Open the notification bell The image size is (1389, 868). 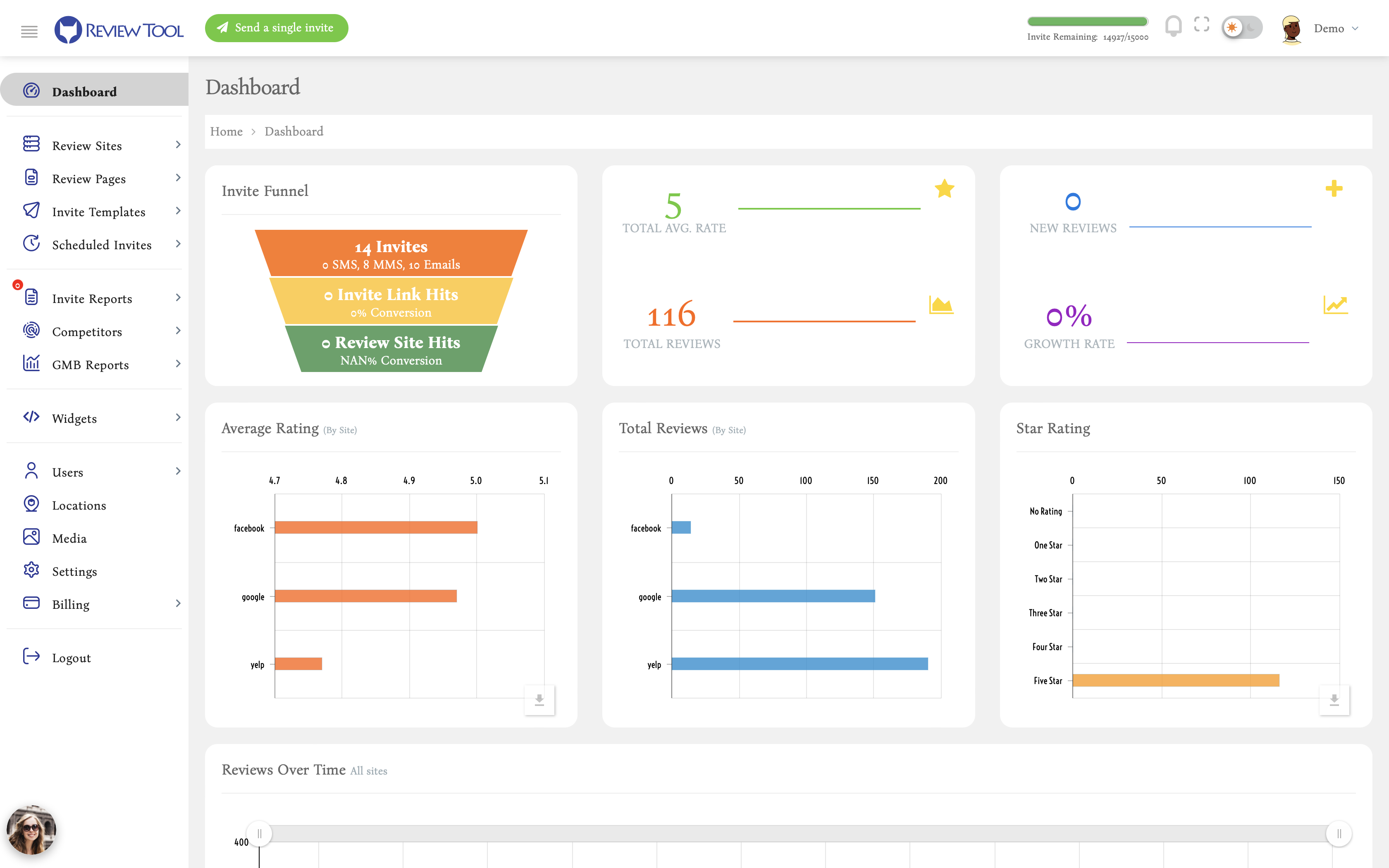pos(1173,25)
